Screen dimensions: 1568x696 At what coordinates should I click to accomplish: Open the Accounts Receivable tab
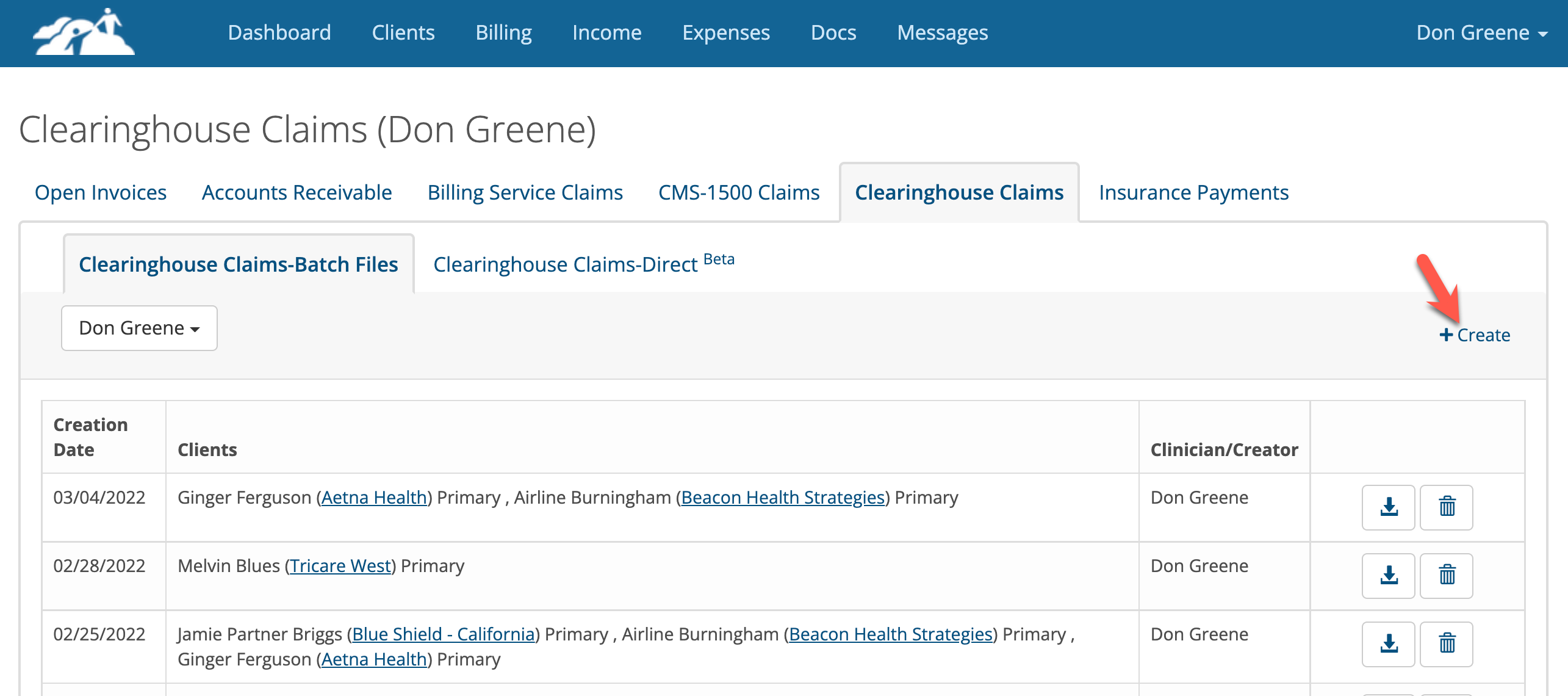(297, 192)
